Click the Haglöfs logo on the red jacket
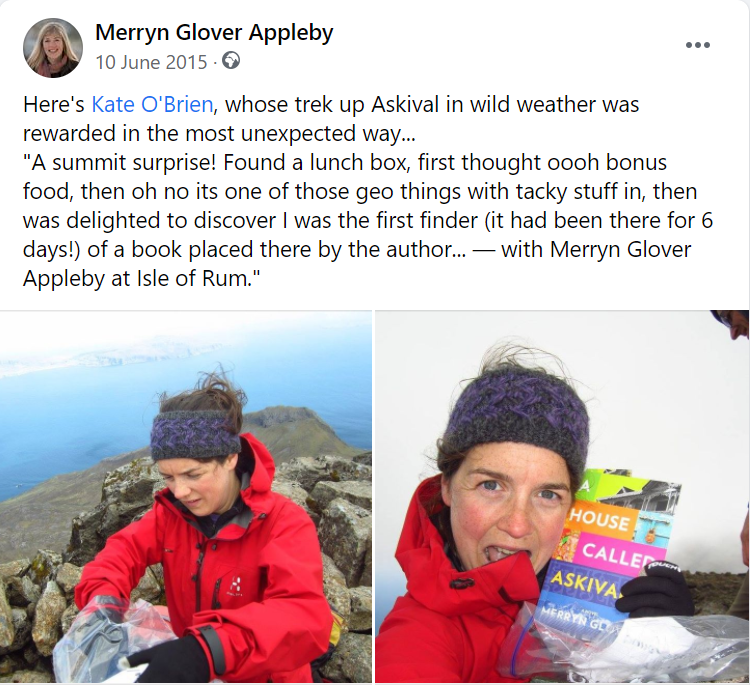 coord(234,585)
